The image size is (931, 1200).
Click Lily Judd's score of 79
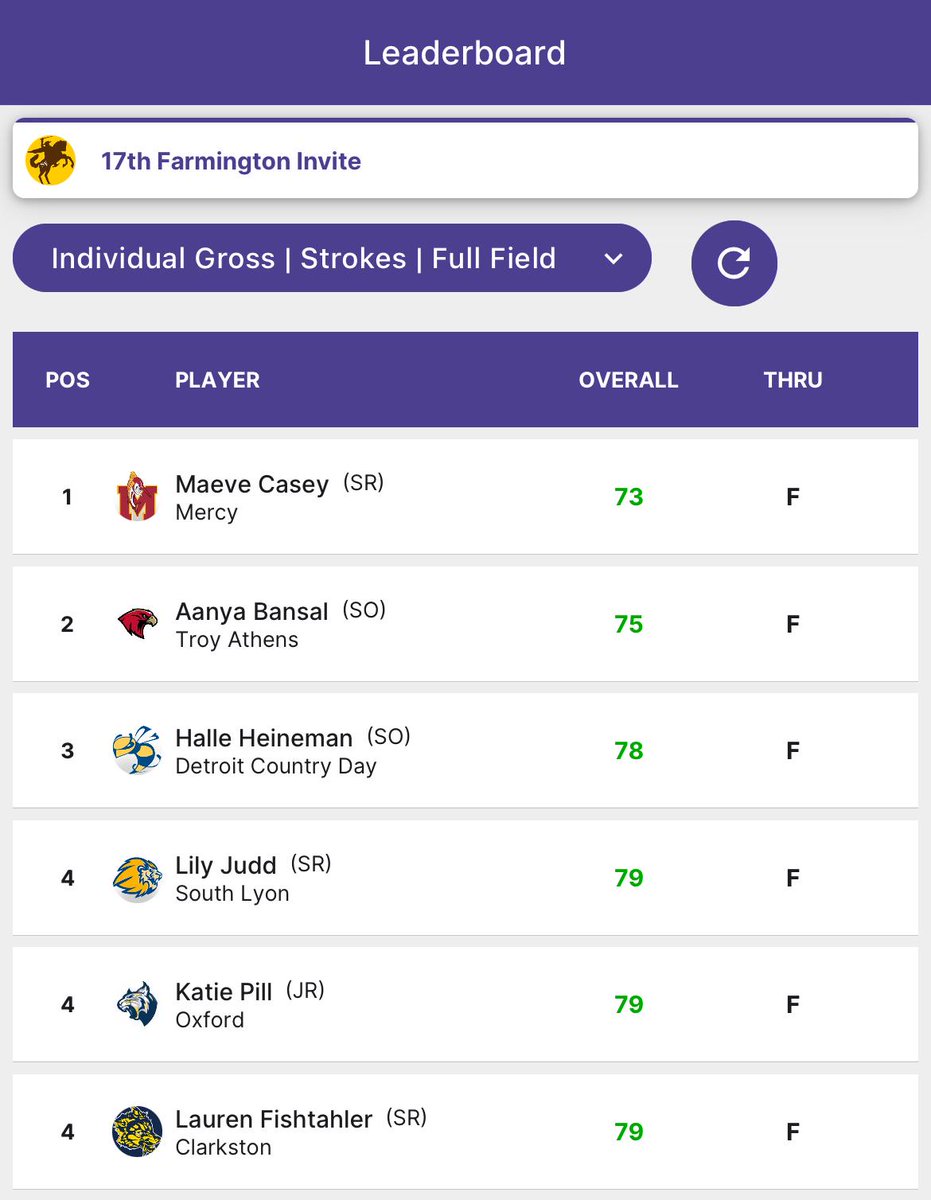coord(629,878)
